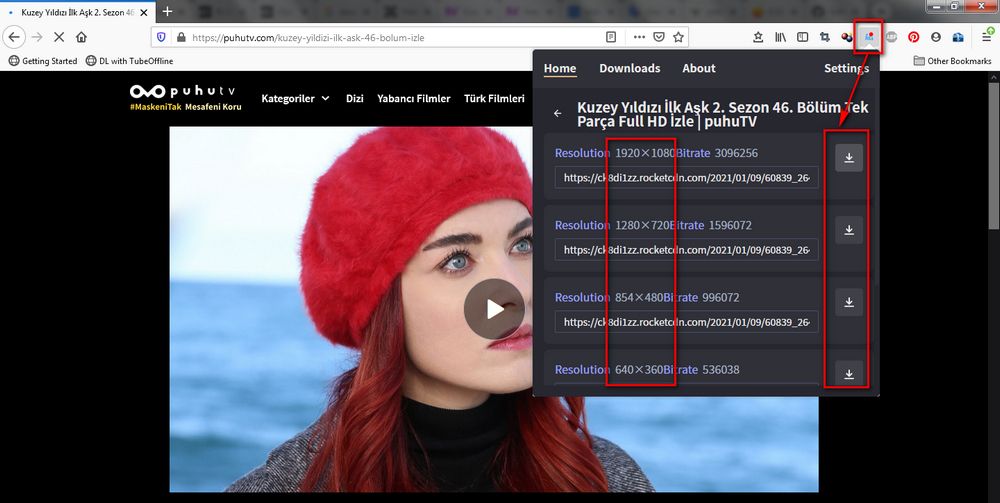Go back in the downloader popup
Image resolution: width=1000 pixels, height=503 pixels.
click(x=558, y=113)
